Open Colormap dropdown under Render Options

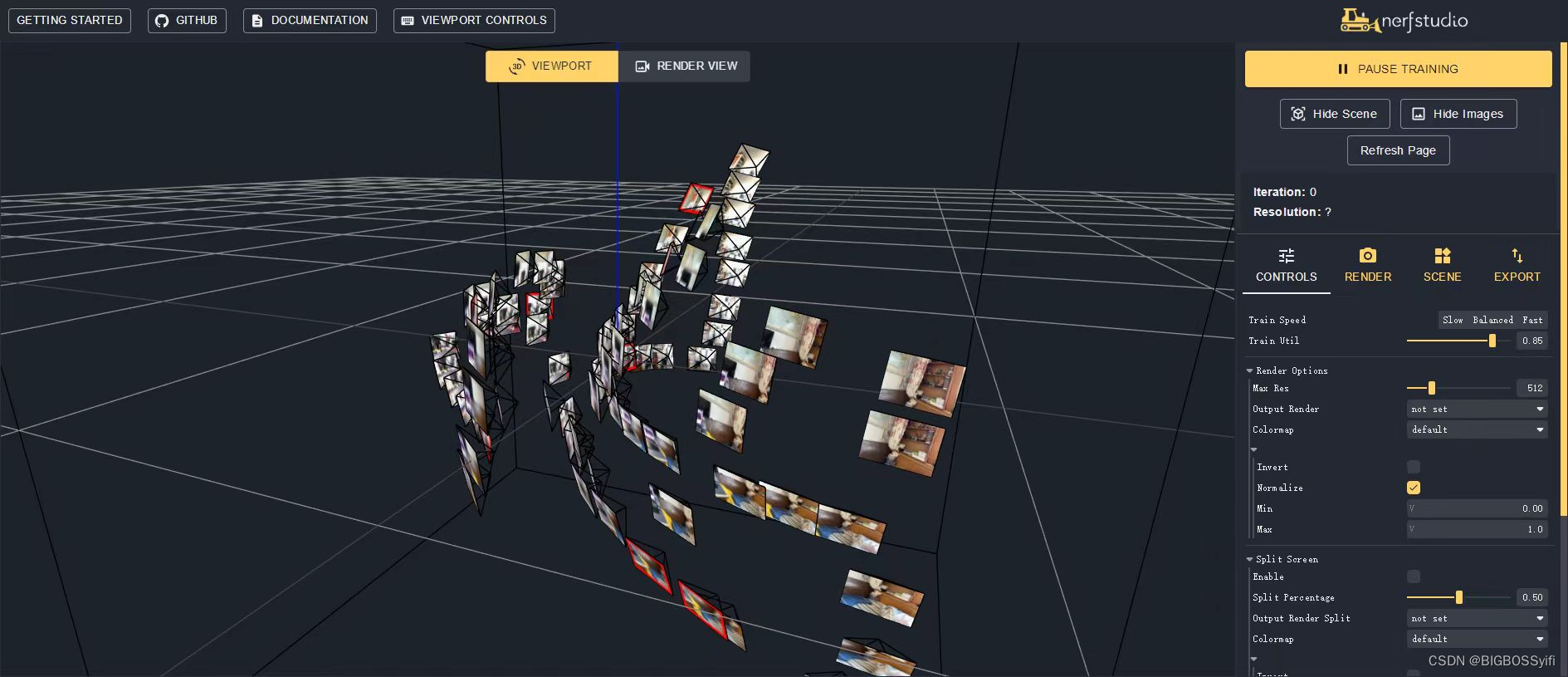(x=1478, y=429)
